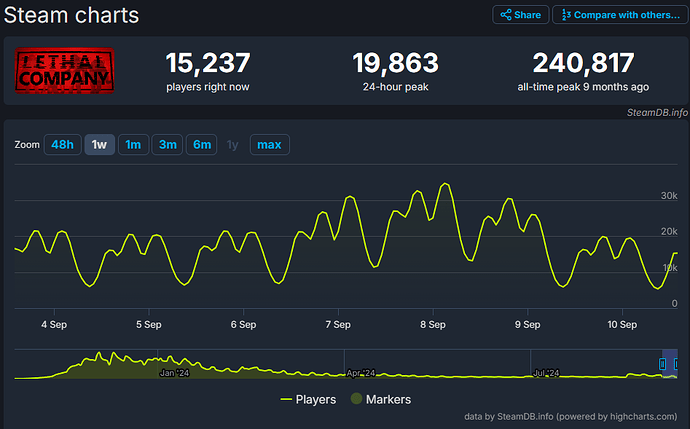
Task: Open Compare with others dialog
Action: [x=620, y=15]
